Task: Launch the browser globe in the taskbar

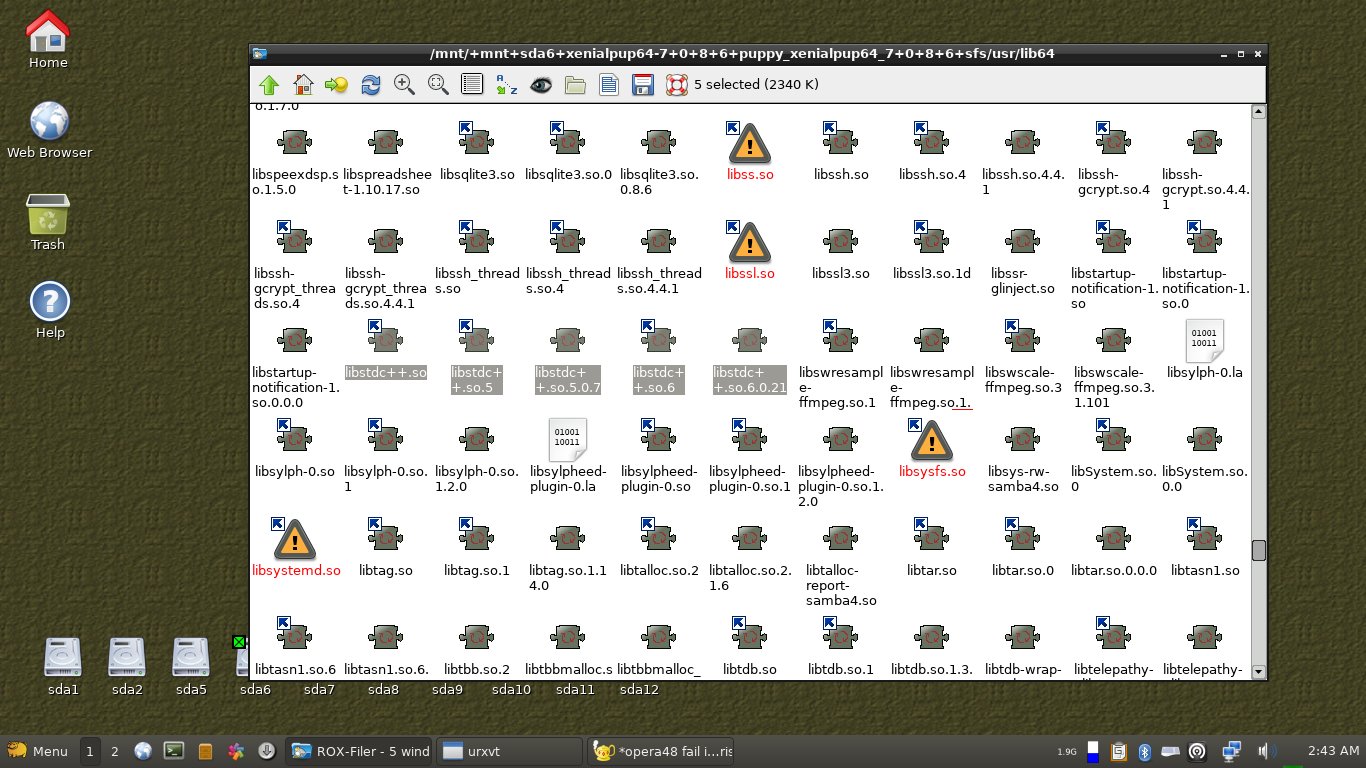Action: (x=142, y=751)
